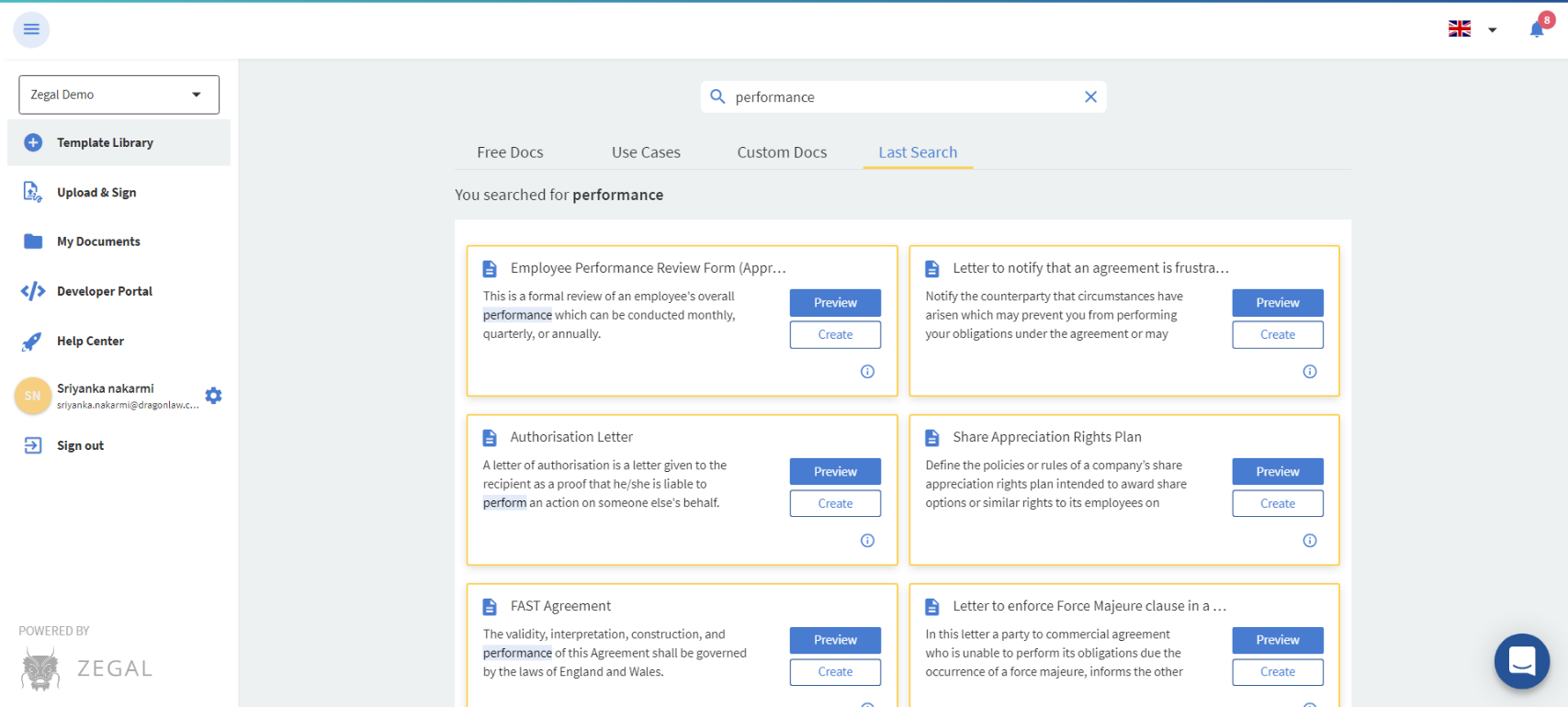Show info for frustrated agreement letter
The width and height of the screenshot is (1568, 707).
[1310, 371]
